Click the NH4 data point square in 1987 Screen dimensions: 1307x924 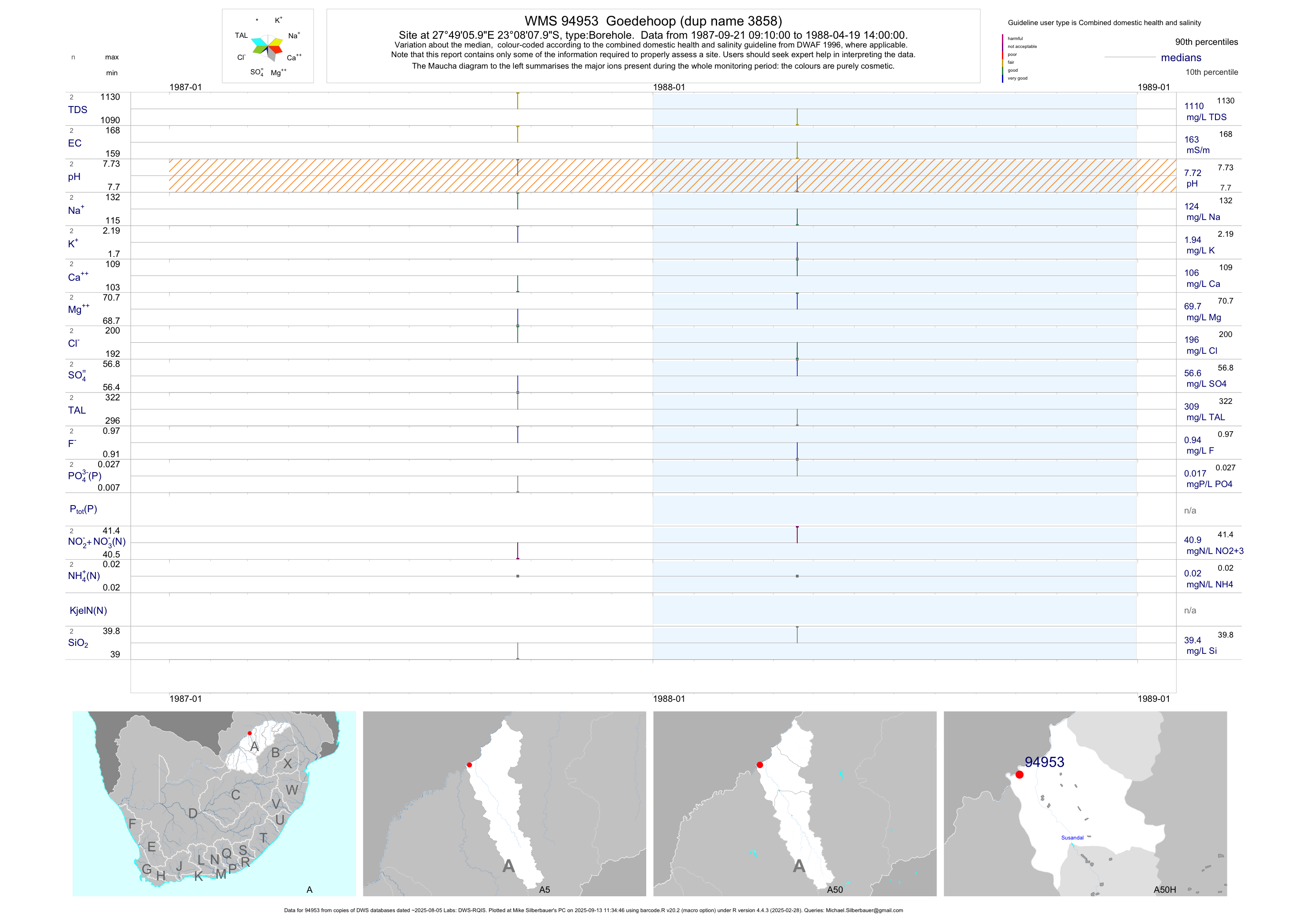pos(517,576)
